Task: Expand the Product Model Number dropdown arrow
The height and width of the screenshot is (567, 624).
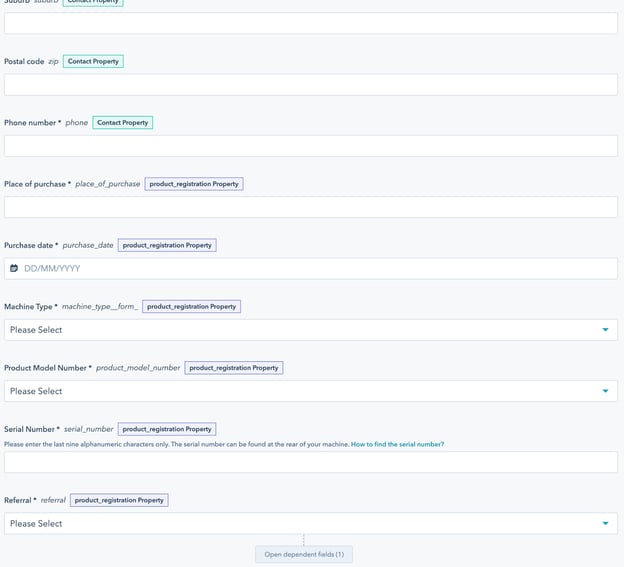Action: tap(605, 391)
